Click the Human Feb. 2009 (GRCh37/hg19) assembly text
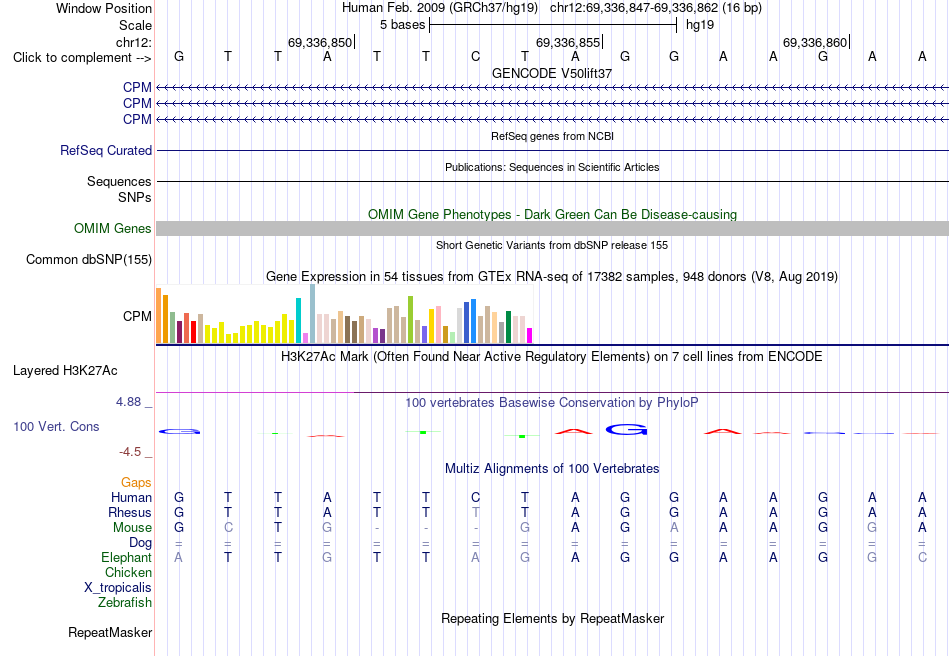The image size is (950, 656). pos(440,8)
